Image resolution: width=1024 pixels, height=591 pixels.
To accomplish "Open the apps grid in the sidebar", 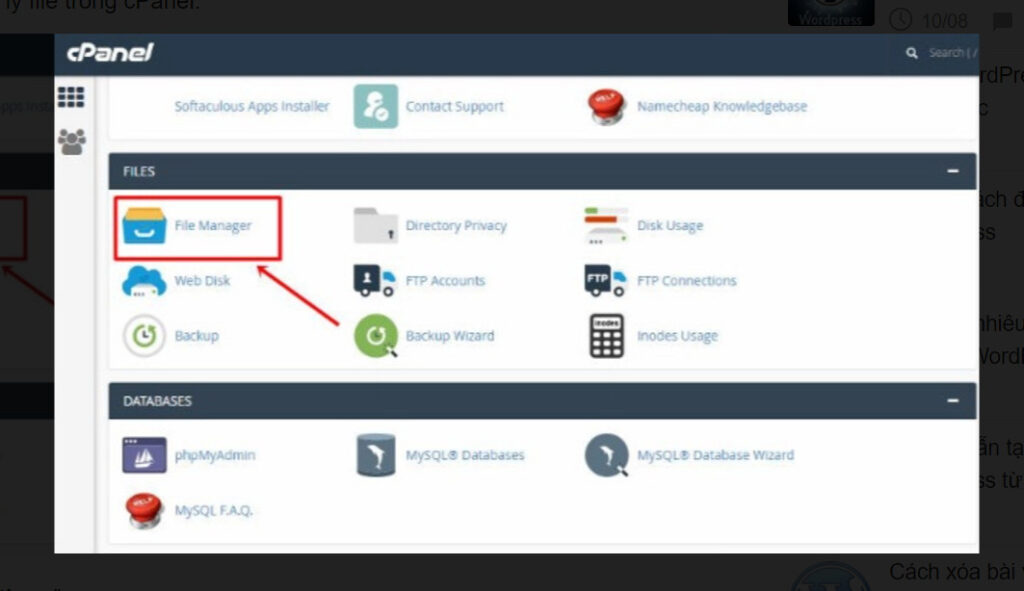I will [x=70, y=95].
